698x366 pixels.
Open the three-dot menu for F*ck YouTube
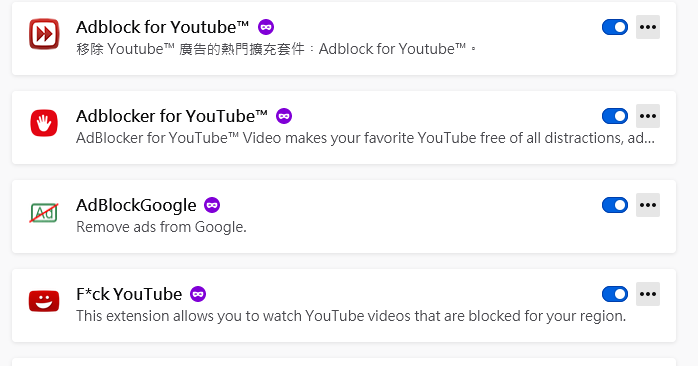[x=648, y=294]
